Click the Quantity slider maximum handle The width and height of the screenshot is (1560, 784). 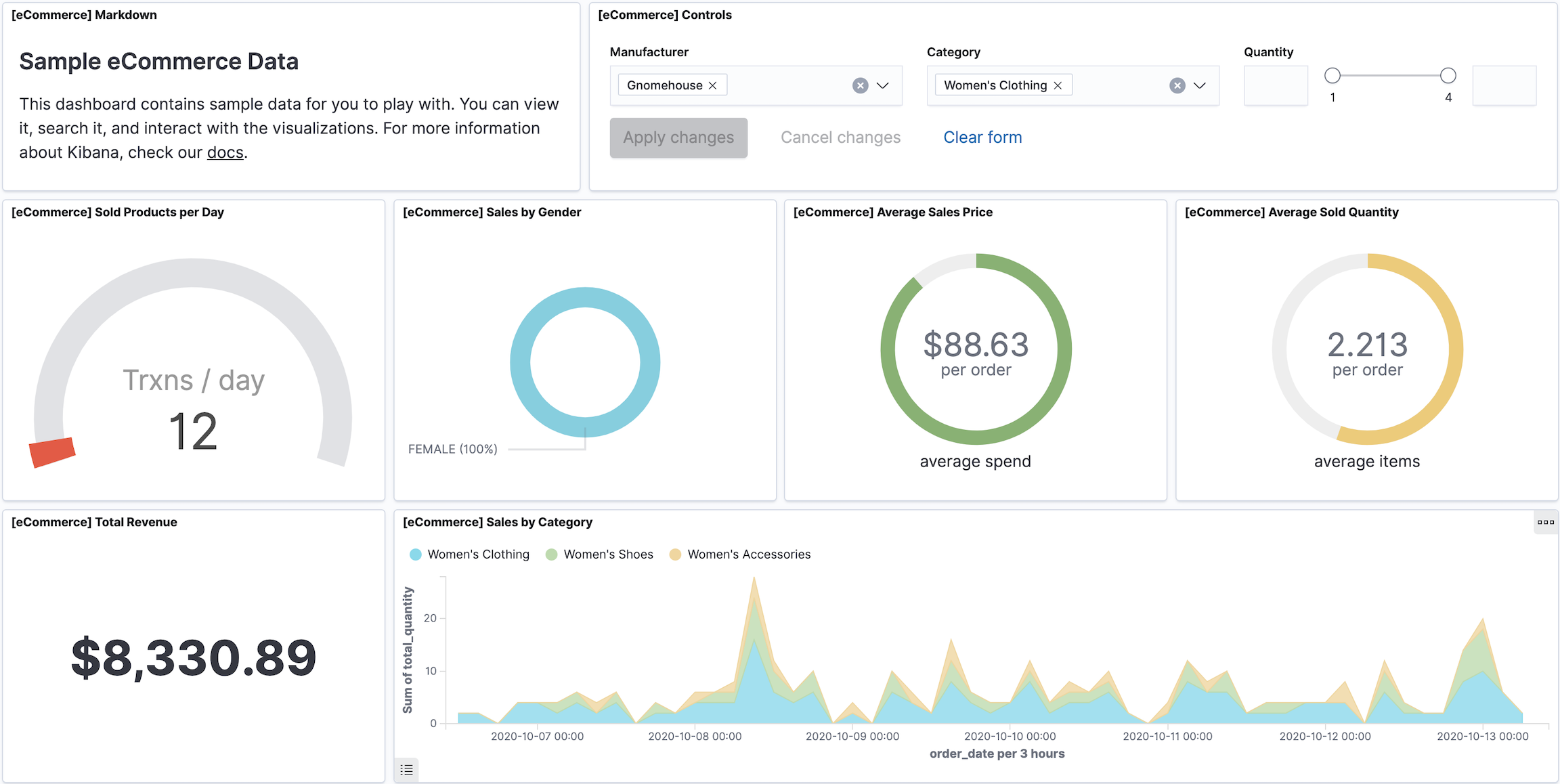tap(1448, 75)
